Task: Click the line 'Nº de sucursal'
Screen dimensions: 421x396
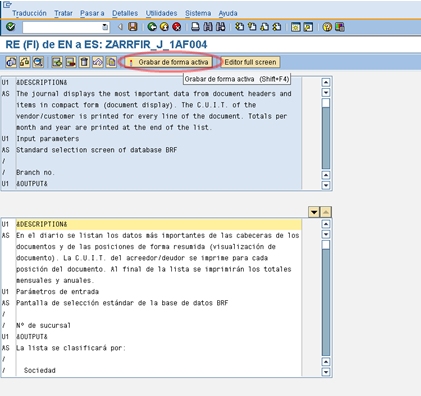Action: pos(43,325)
